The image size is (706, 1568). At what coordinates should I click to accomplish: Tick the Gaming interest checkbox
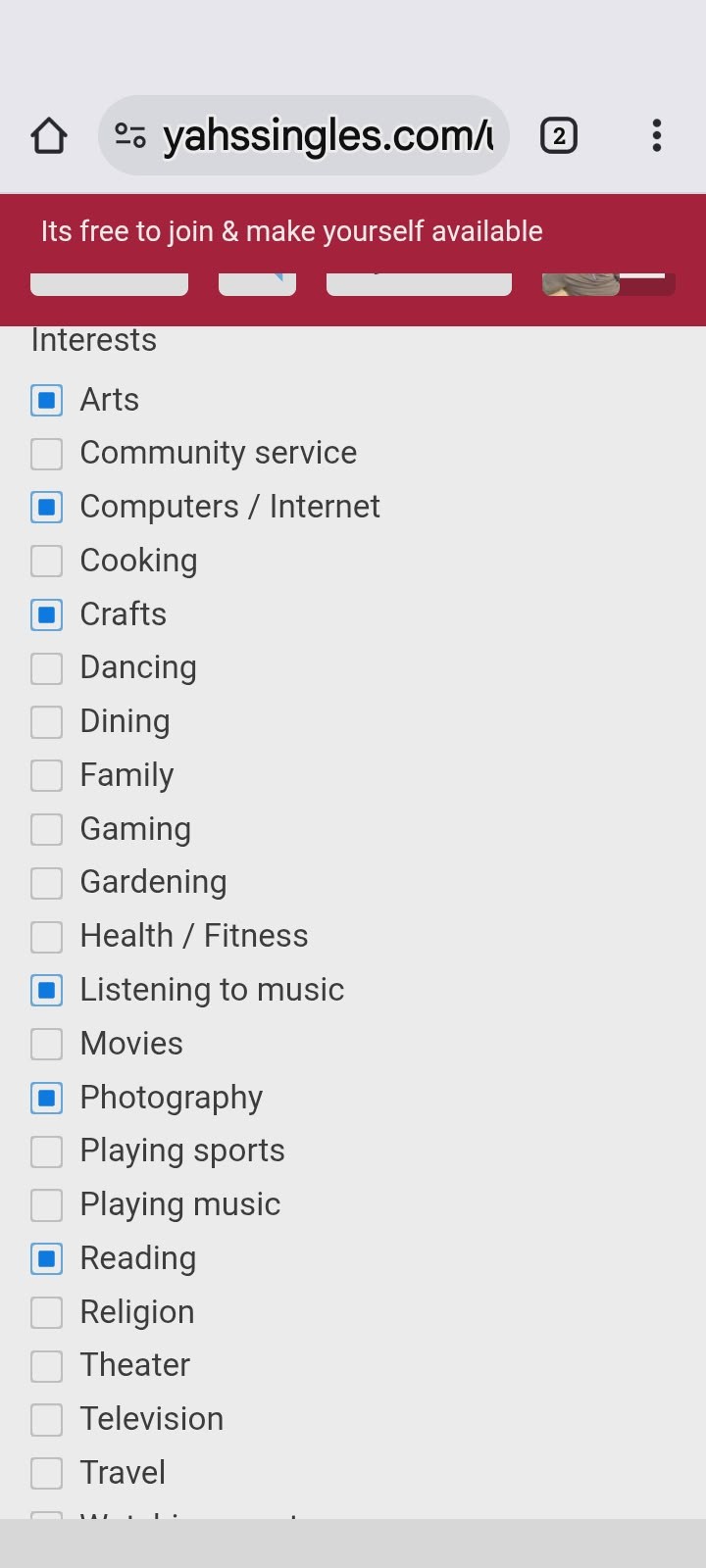47,829
